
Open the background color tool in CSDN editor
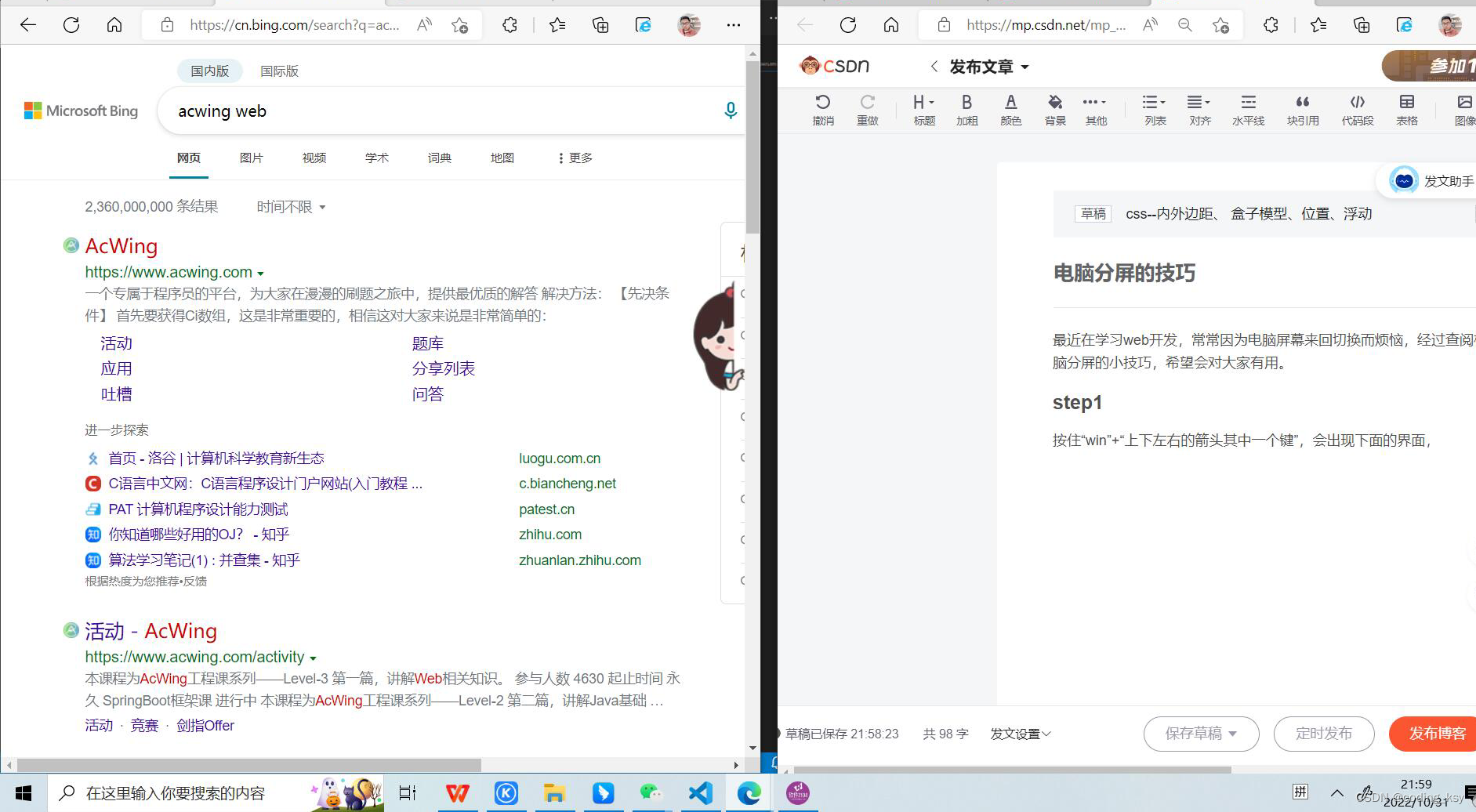click(x=1055, y=110)
